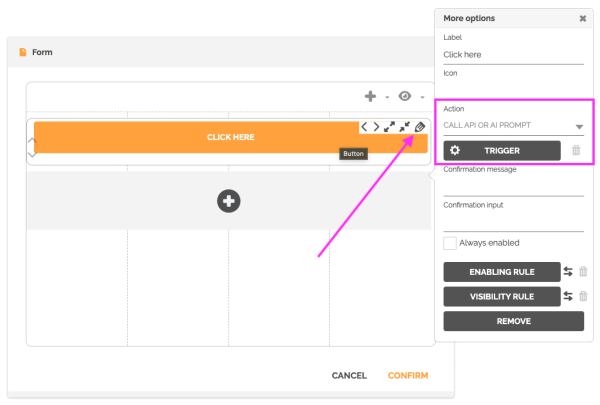
Task: Enable the Always enabled checkbox
Action: 450,243
